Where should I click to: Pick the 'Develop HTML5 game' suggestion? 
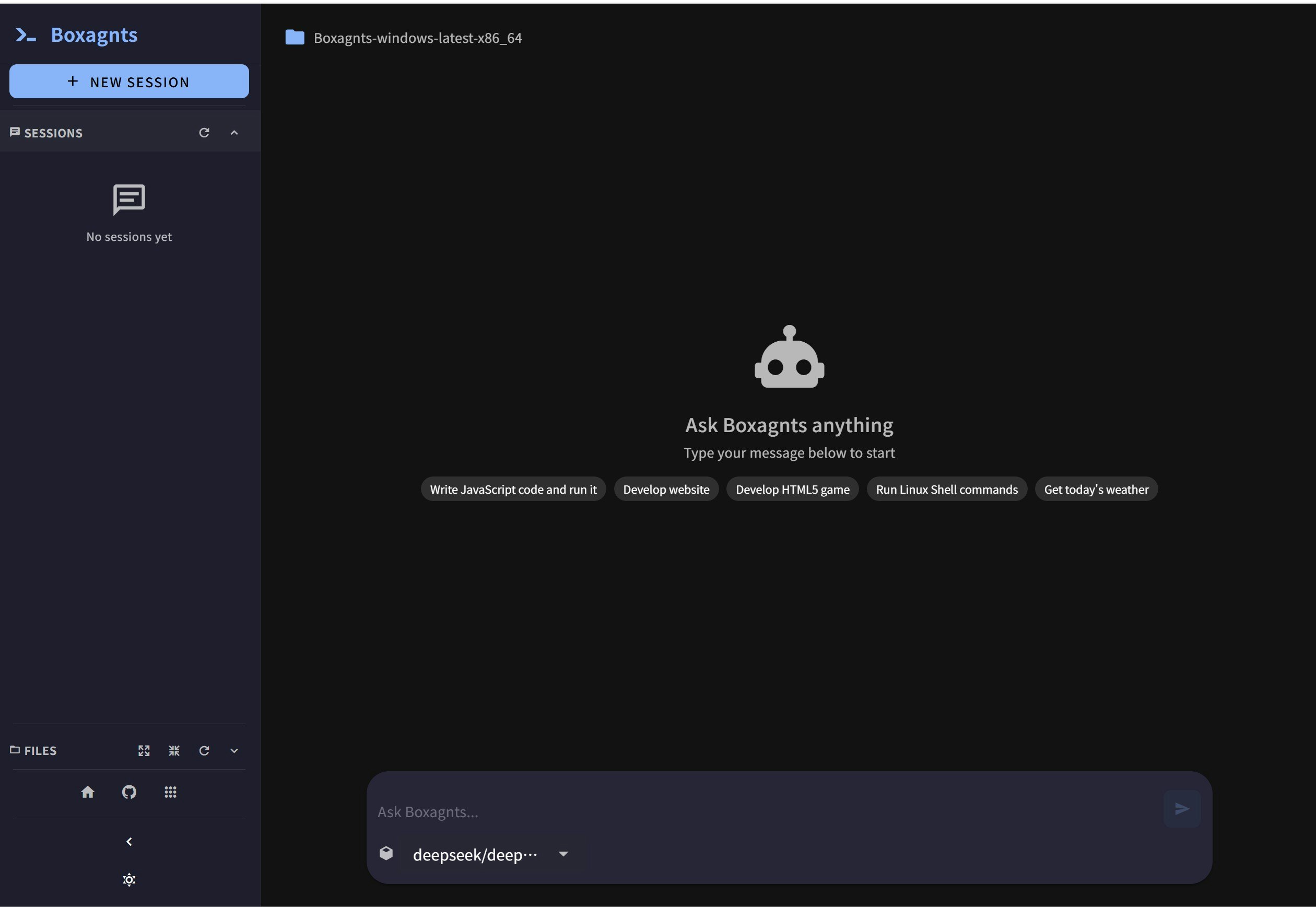click(792, 490)
